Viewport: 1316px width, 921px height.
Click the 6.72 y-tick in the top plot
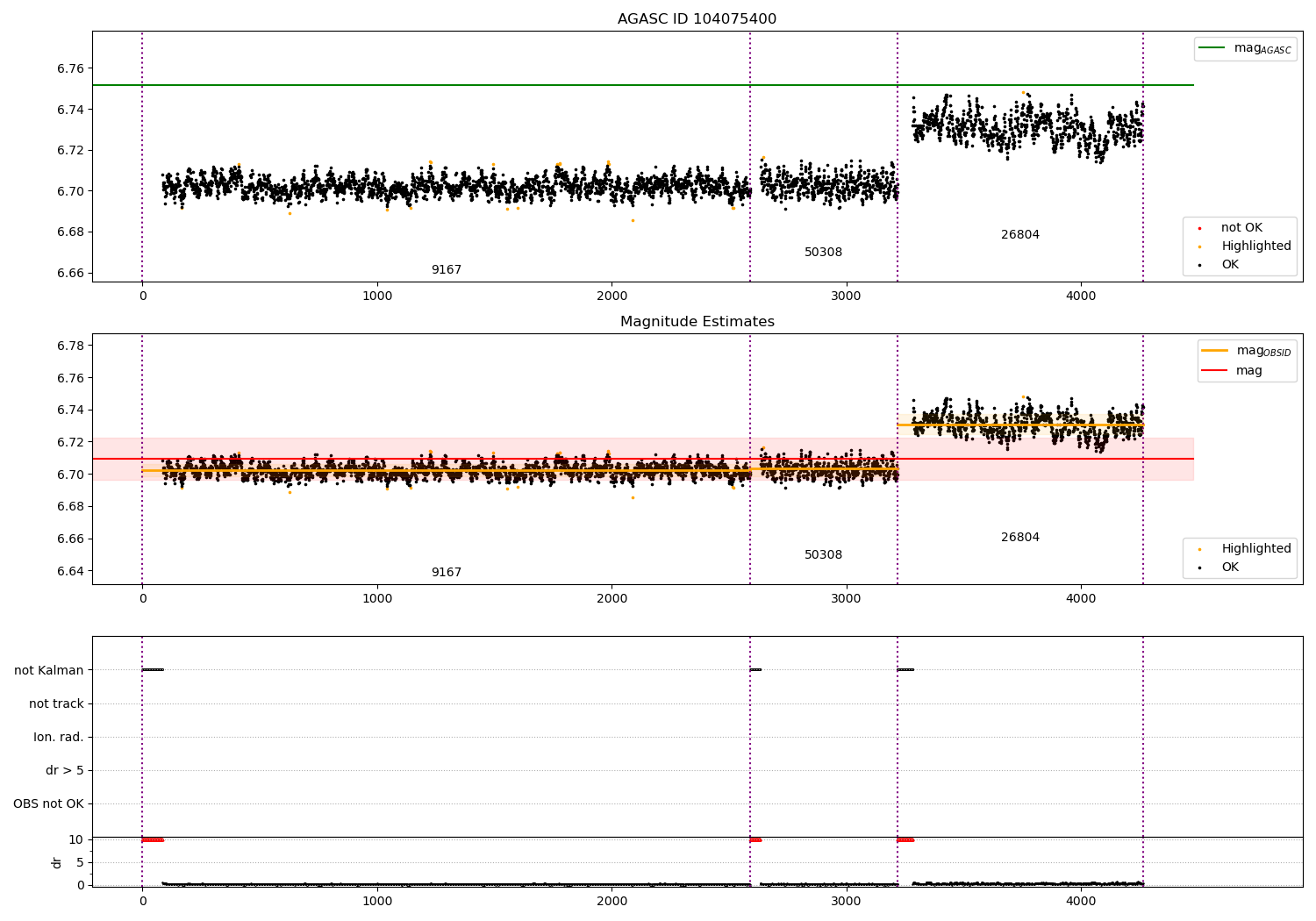(70, 150)
